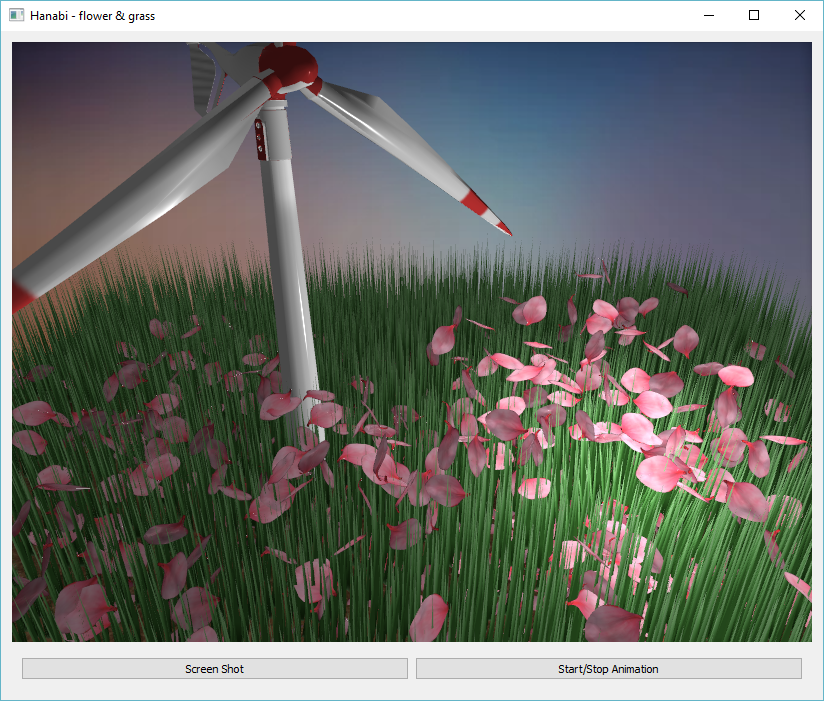Click the wind turbine red hub

tap(288, 68)
